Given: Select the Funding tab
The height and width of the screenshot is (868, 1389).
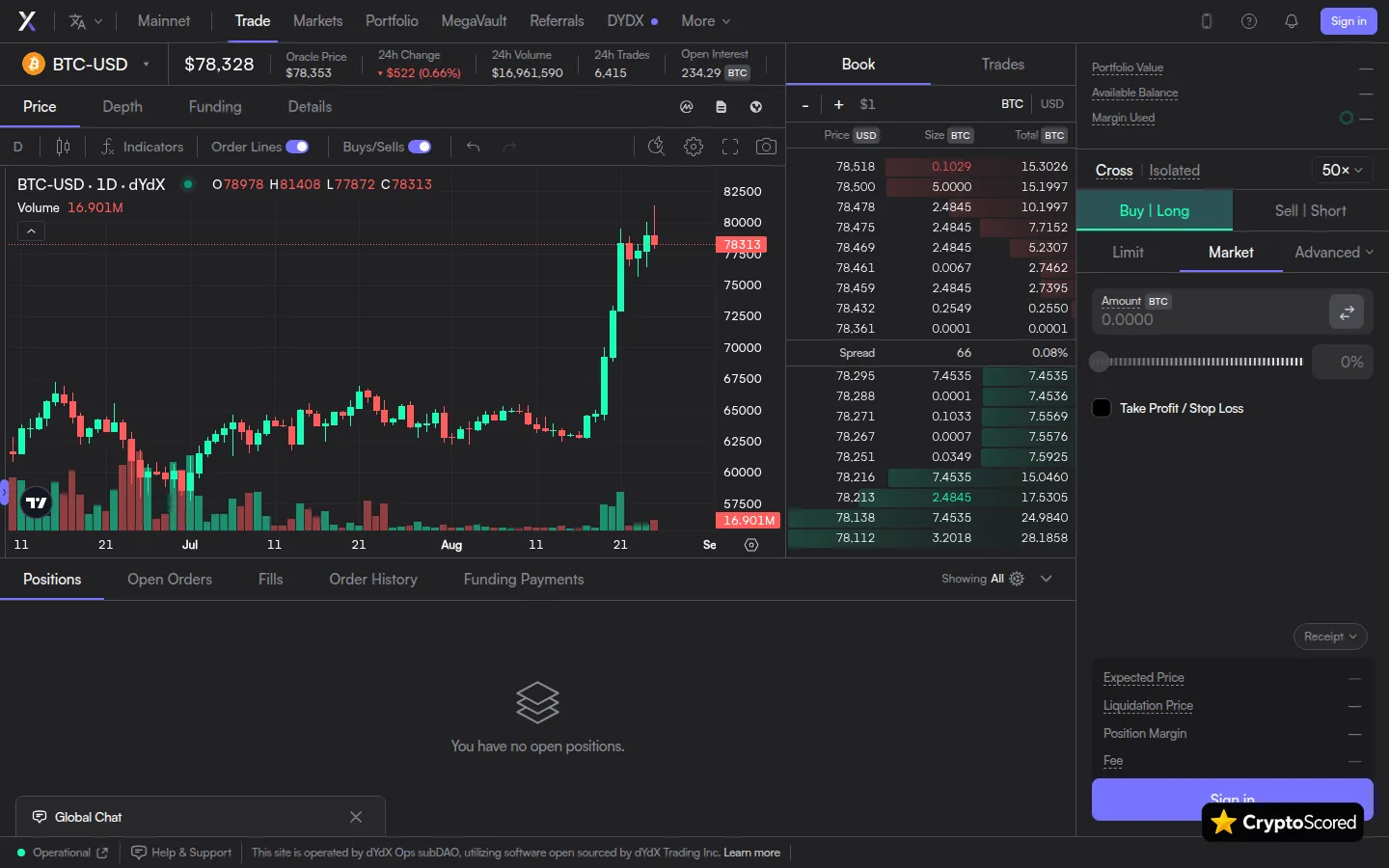Looking at the screenshot, I should (x=215, y=107).
